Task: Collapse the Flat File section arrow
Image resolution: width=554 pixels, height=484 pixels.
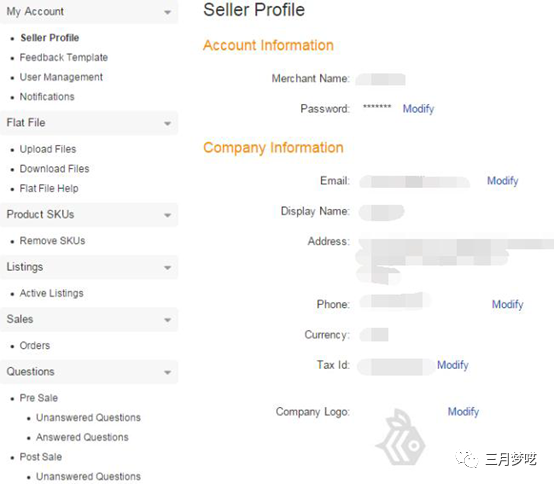Action: pos(167,123)
